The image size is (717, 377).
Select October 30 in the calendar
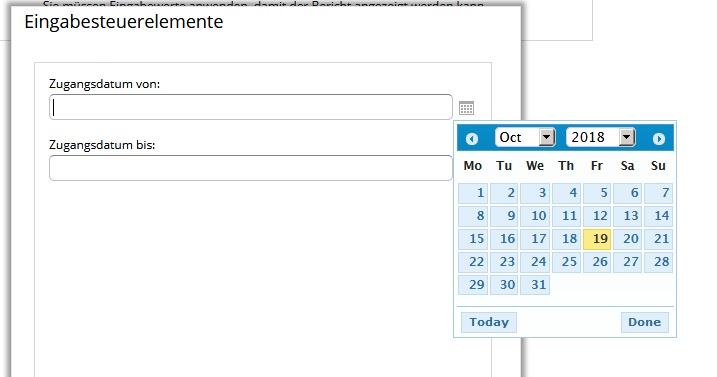coord(504,285)
